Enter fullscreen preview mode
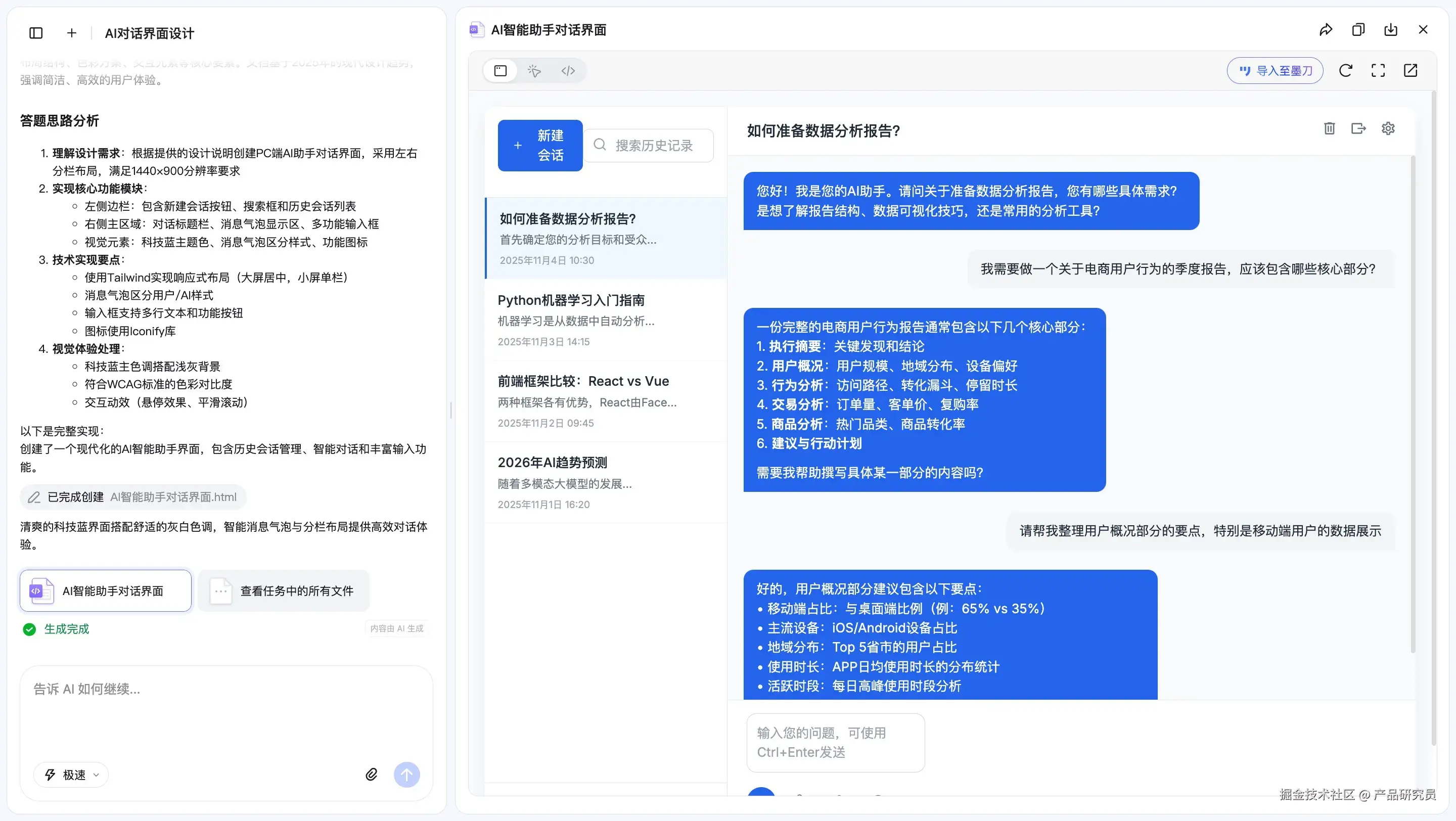This screenshot has width=1456, height=821. [x=1378, y=71]
